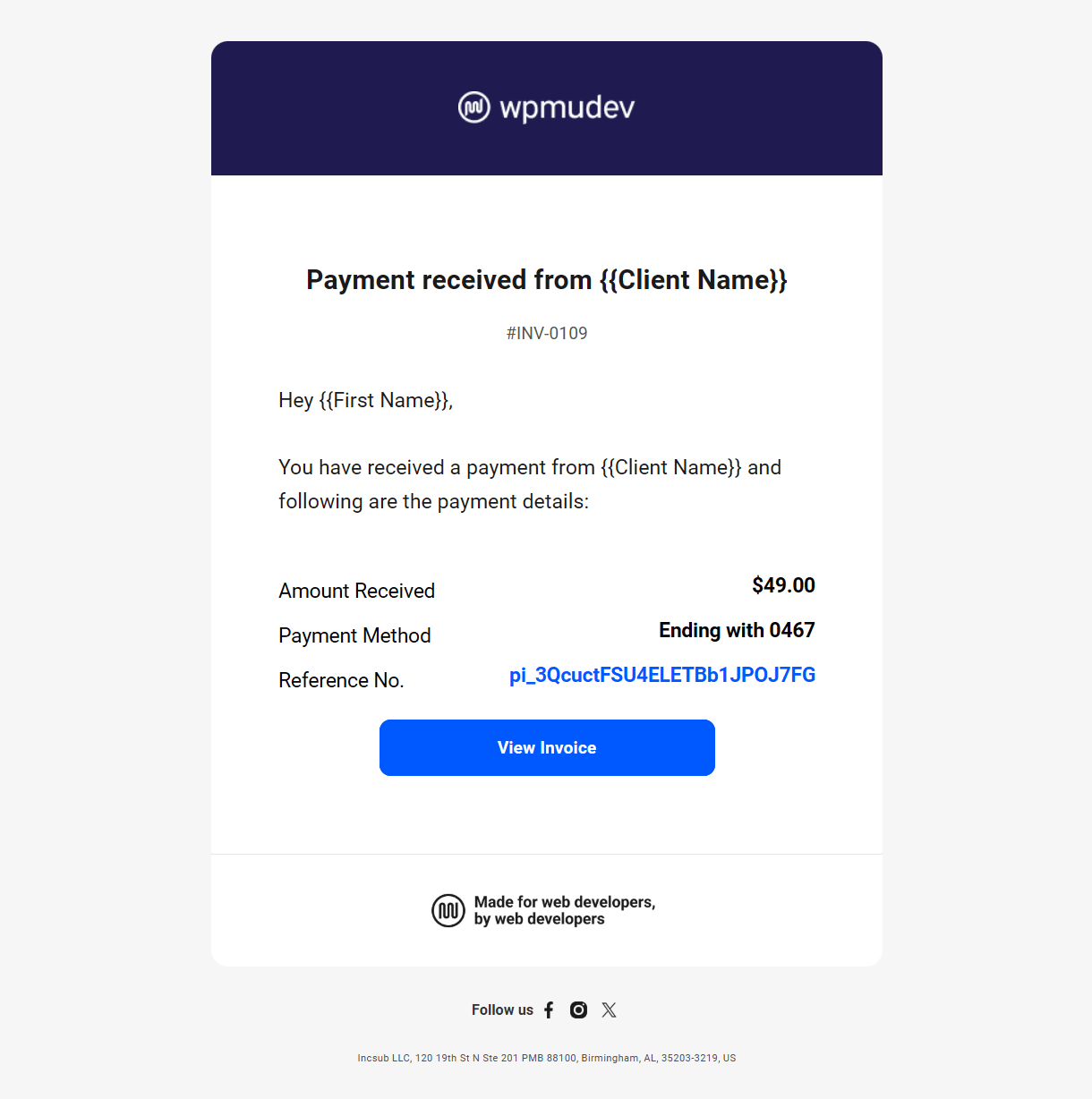The image size is (1092, 1099).
Task: Click the footer wpmudev circular logo
Action: coord(448,910)
